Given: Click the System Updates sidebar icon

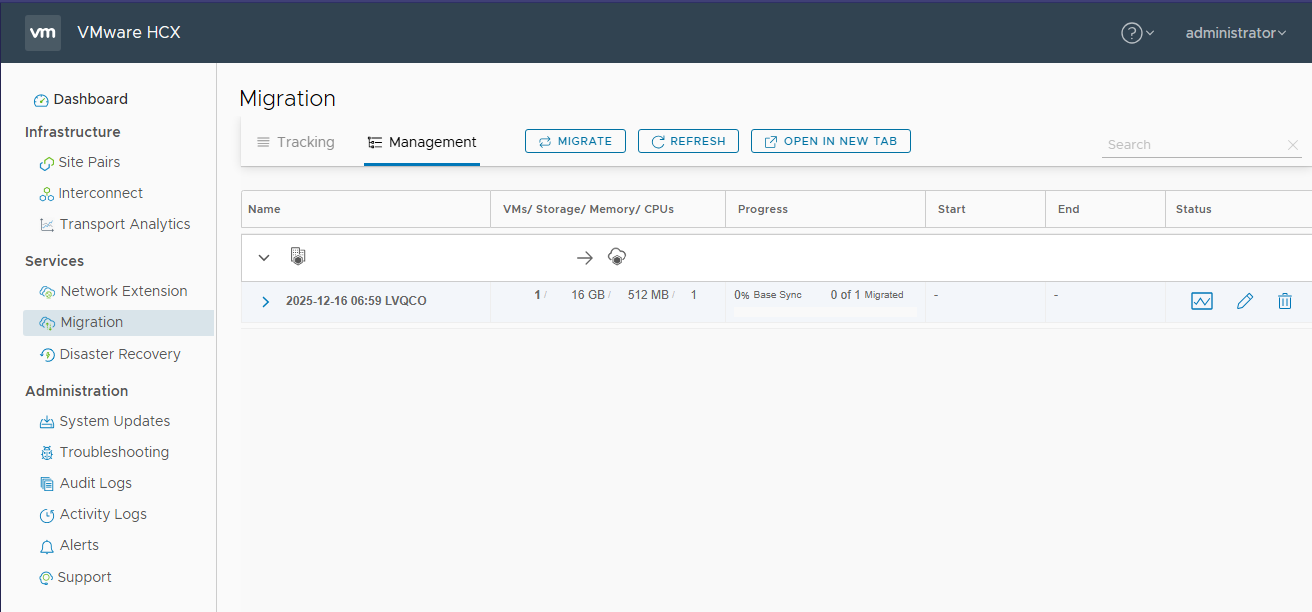Looking at the screenshot, I should tap(47, 422).
